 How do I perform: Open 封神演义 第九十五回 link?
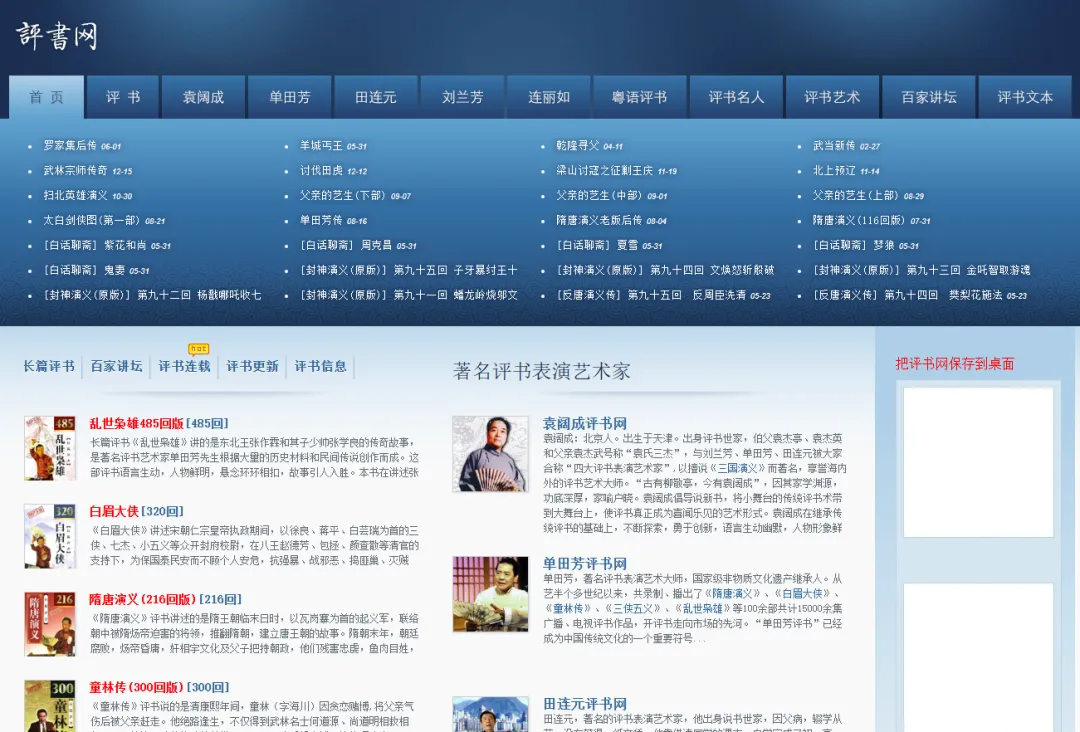point(408,270)
